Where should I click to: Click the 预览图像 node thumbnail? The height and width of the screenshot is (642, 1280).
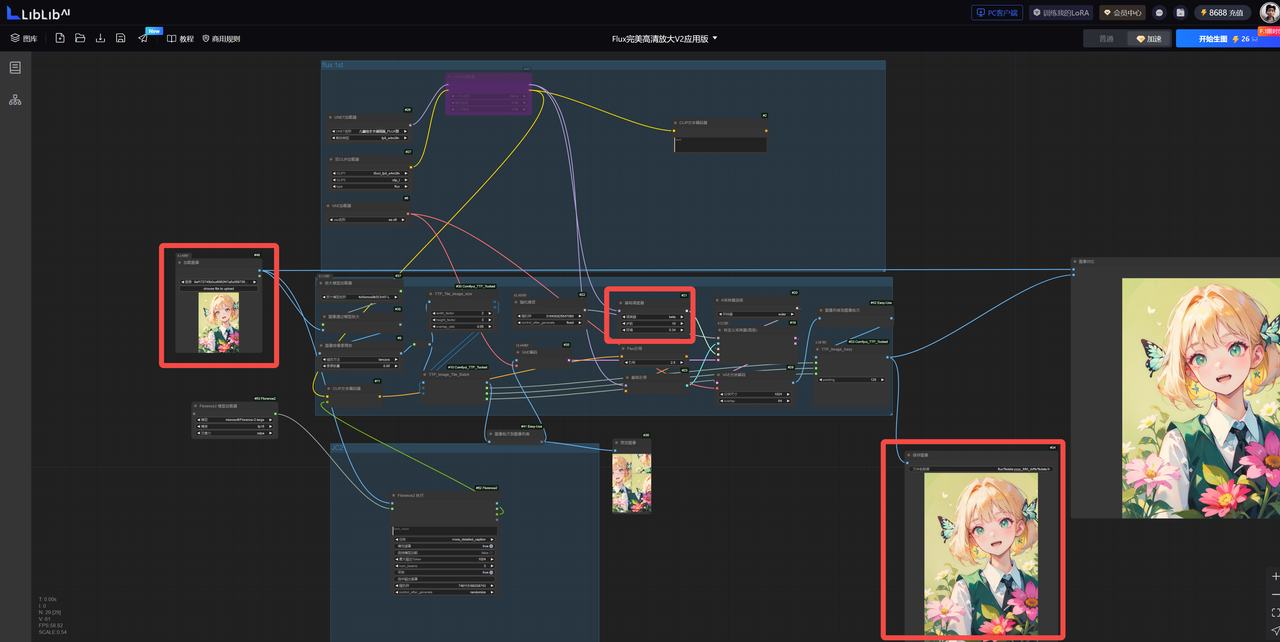[632, 483]
